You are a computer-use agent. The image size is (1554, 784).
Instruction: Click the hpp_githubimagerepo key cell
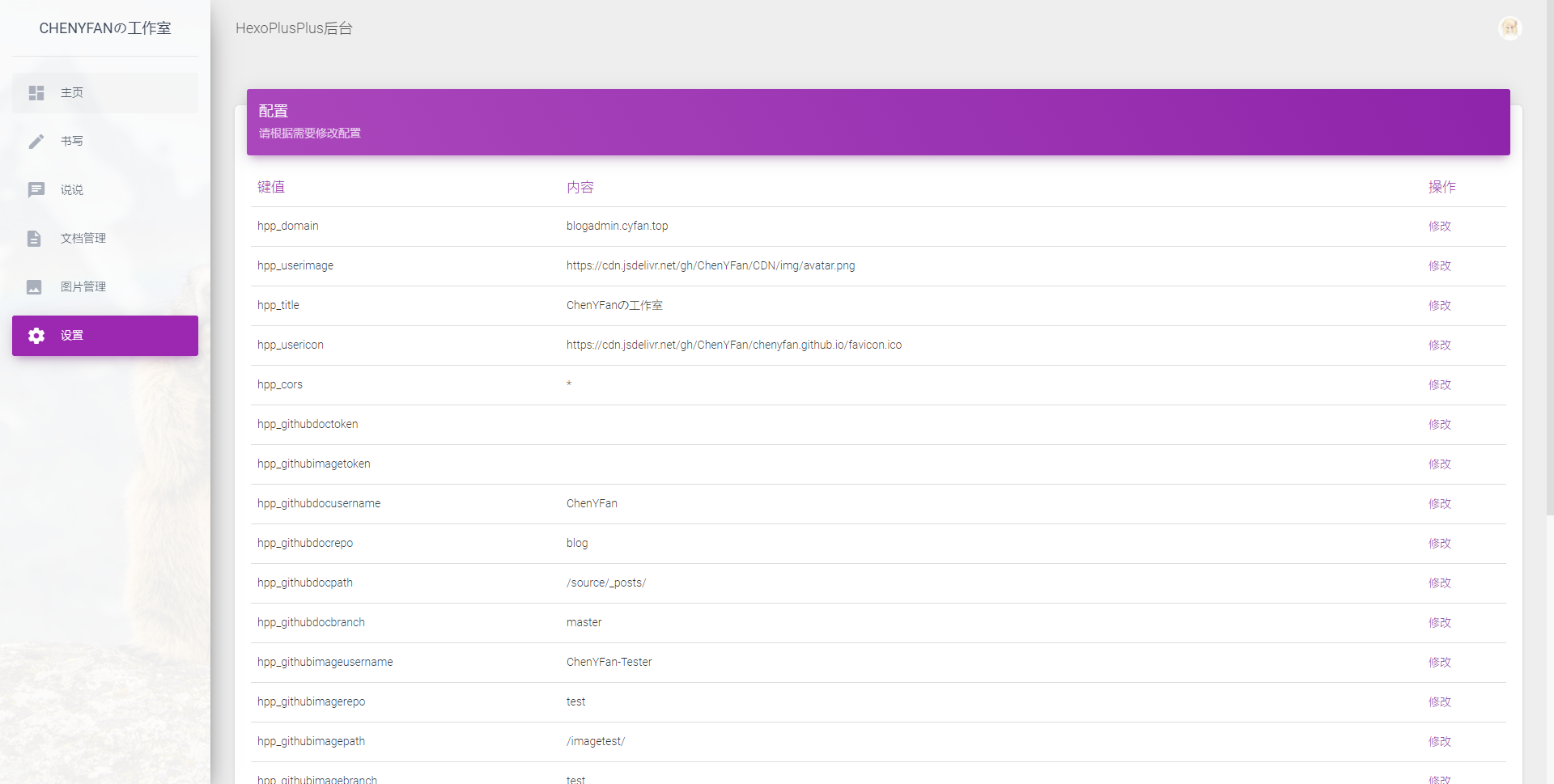(312, 701)
